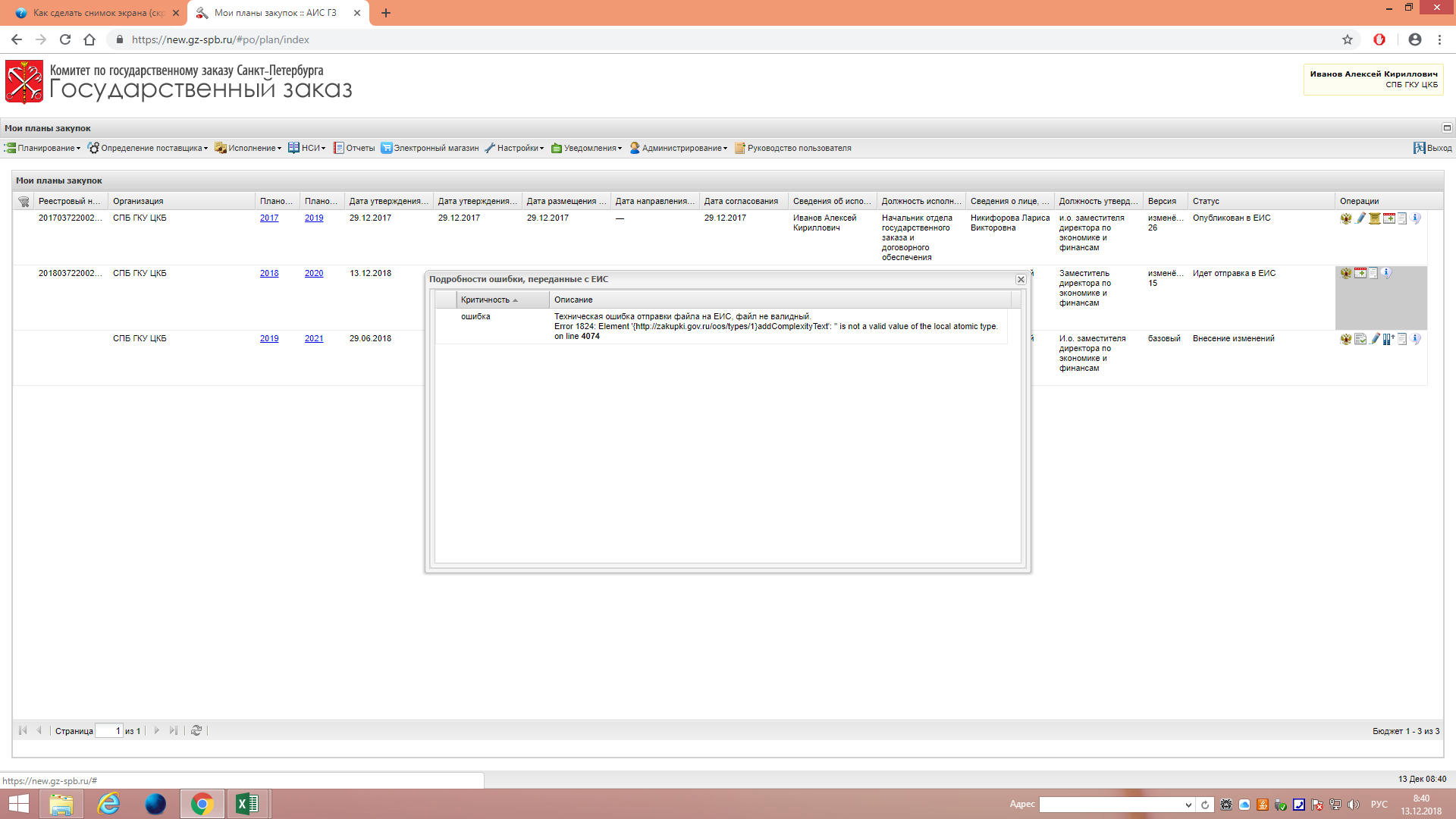Click the Выход logout button
This screenshot has height=819, width=1456.
[x=1432, y=148]
